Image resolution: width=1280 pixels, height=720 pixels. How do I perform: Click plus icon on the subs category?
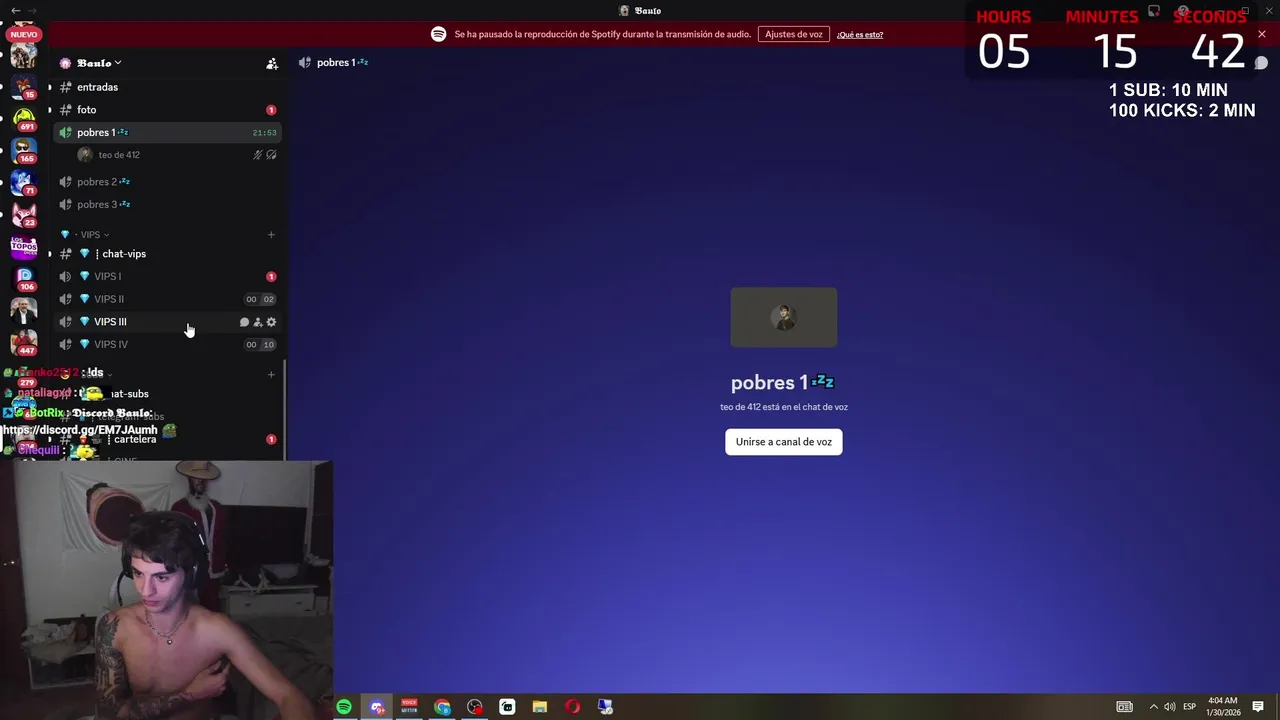(271, 375)
